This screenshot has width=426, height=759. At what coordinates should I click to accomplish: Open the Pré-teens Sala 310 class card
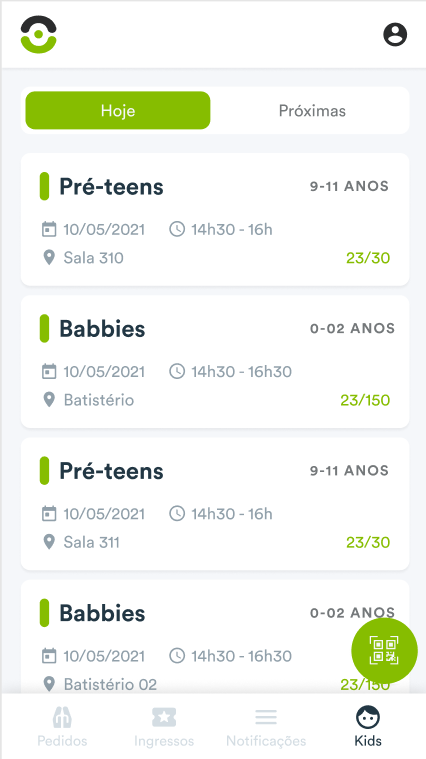click(215, 219)
